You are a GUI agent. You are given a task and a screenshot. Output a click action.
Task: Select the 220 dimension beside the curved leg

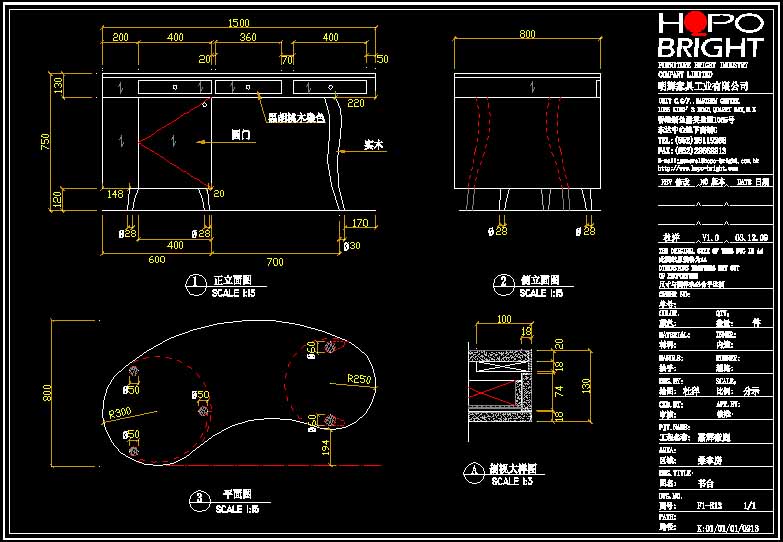pyautogui.click(x=356, y=103)
